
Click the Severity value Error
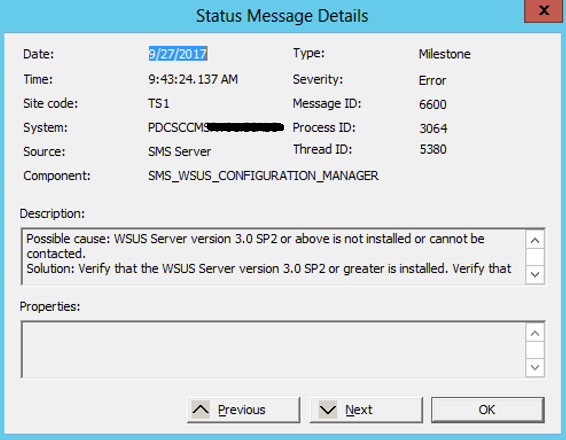432,80
